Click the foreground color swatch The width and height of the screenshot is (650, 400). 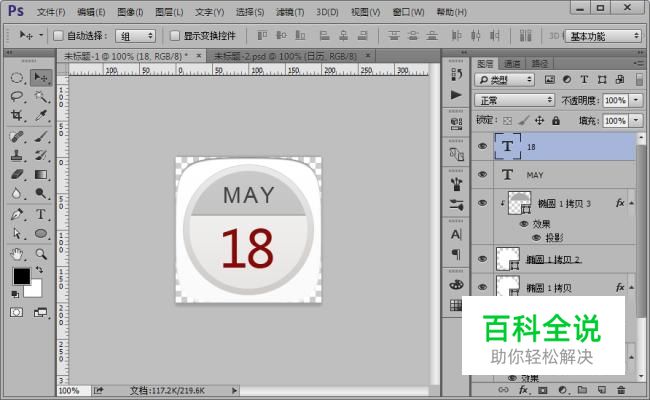point(21,276)
